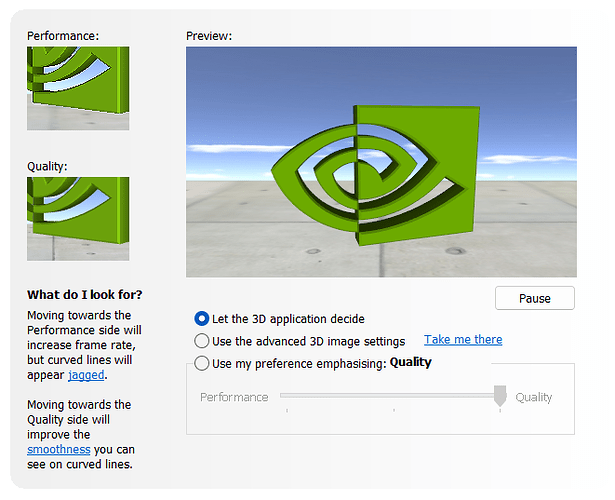Click the bold 'Quality' preference value text
Viewport: 615px width, 500px height.
tap(411, 362)
